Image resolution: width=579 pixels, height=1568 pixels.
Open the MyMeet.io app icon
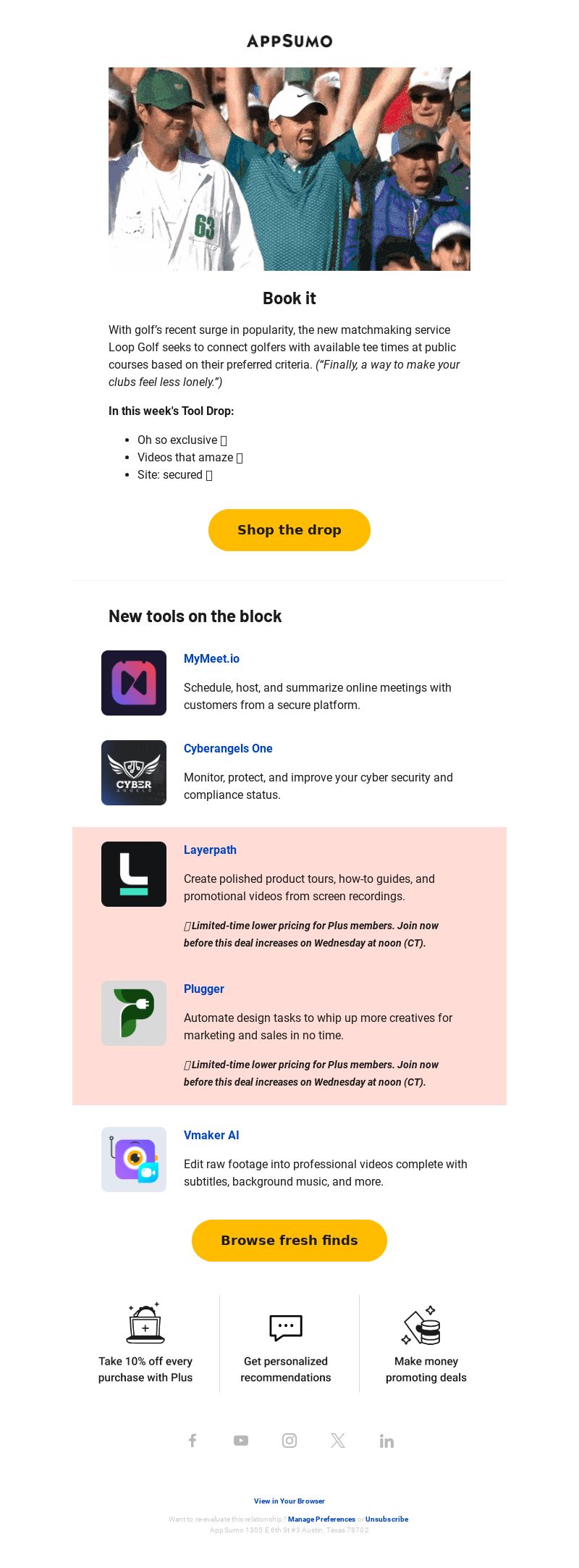tap(134, 683)
